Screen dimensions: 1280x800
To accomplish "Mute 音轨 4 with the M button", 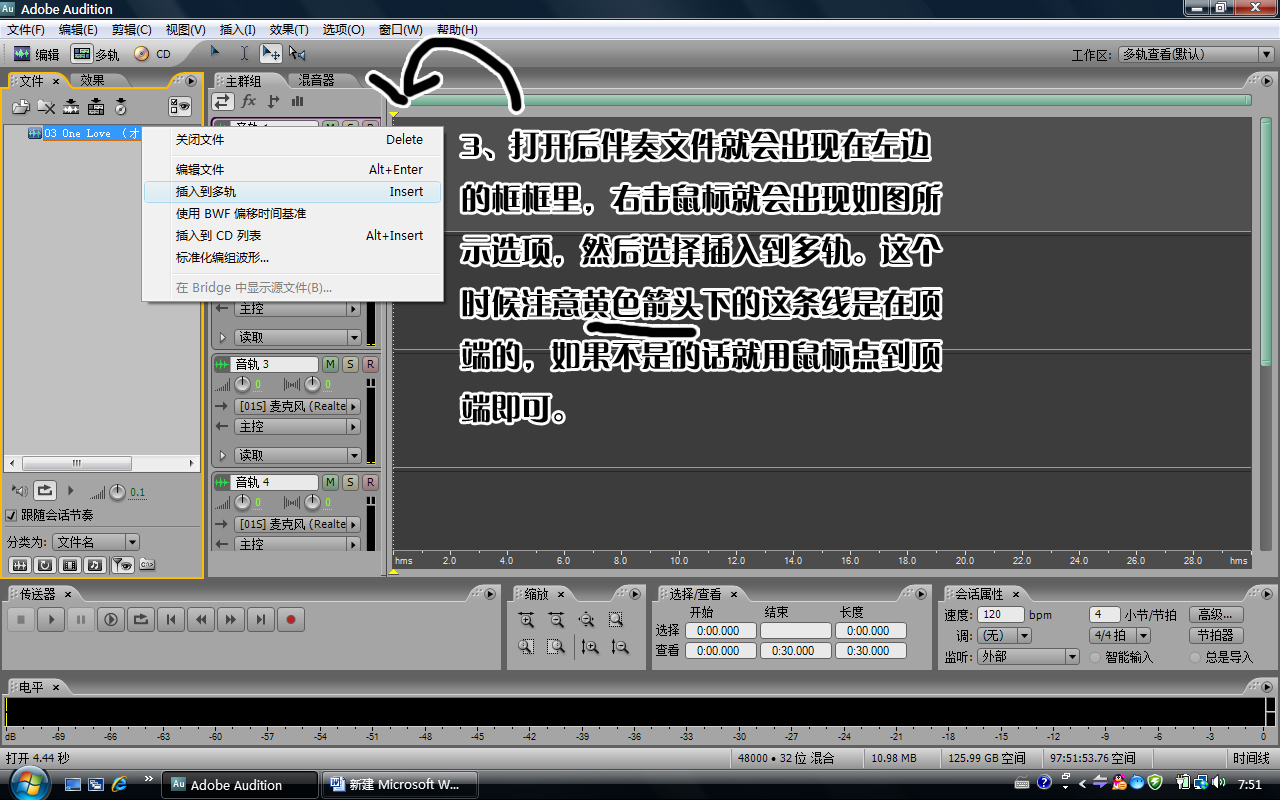I will coord(330,482).
